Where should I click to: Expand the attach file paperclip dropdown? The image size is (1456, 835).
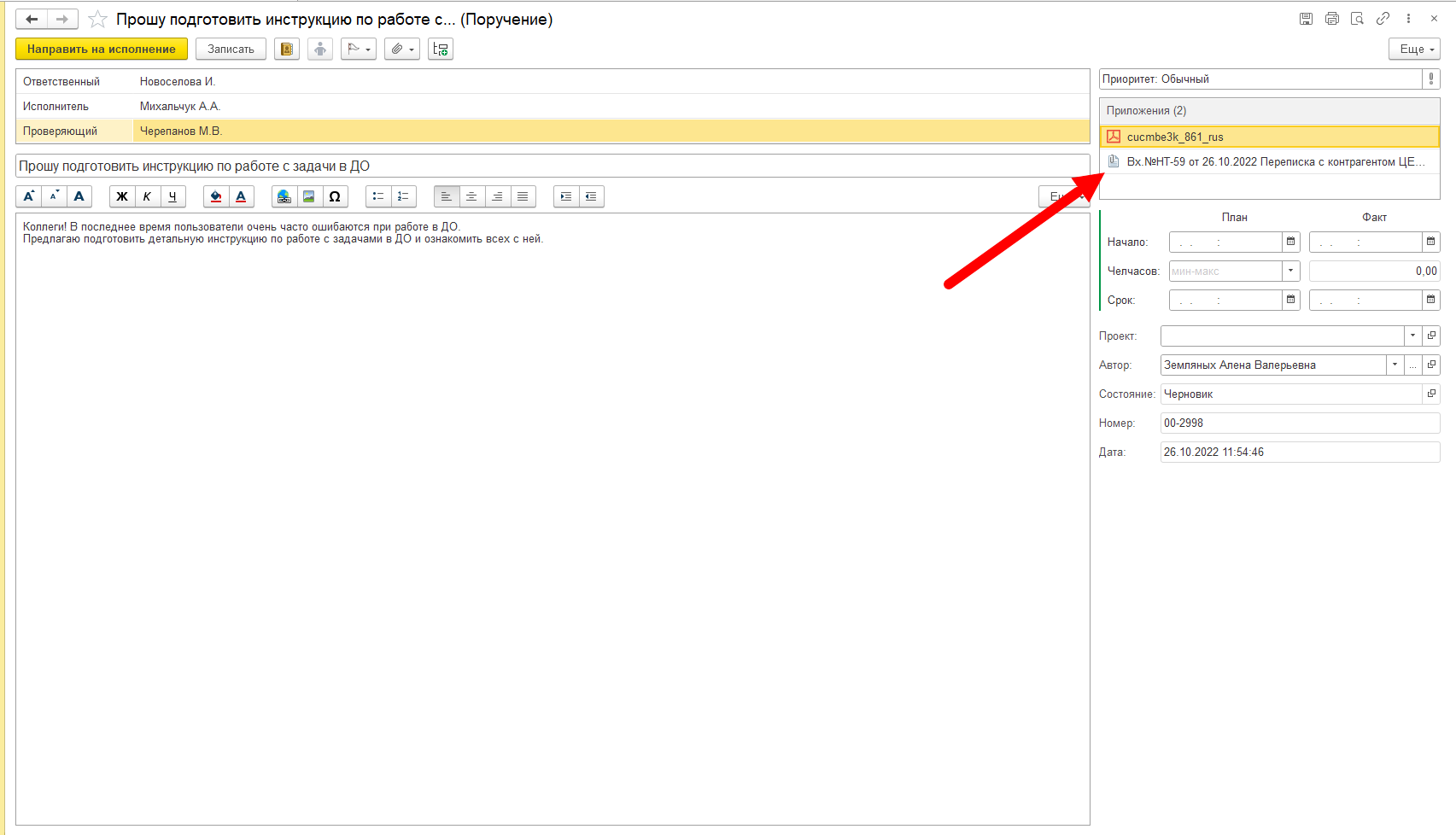click(401, 50)
